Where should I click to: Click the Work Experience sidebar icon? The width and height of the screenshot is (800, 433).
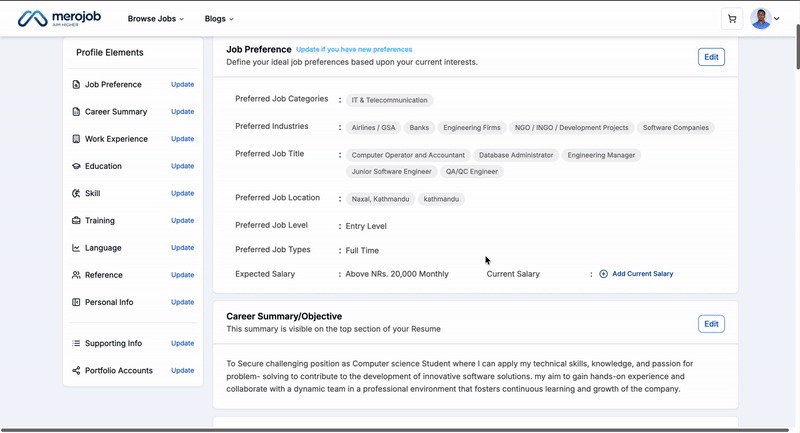76,139
